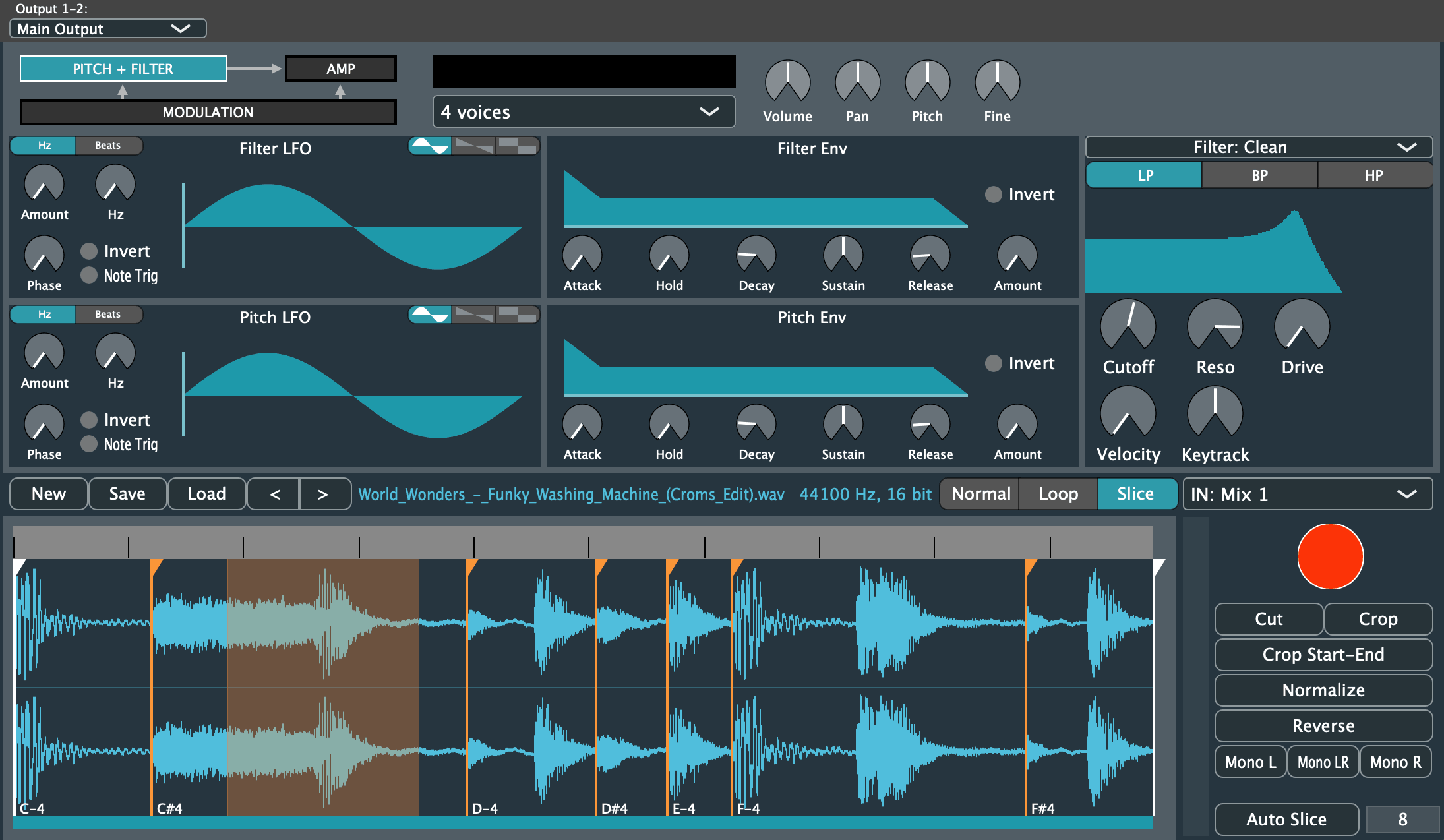Viewport: 1444px width, 840px height.
Task: Click the filter Reso knob
Action: (1215, 326)
